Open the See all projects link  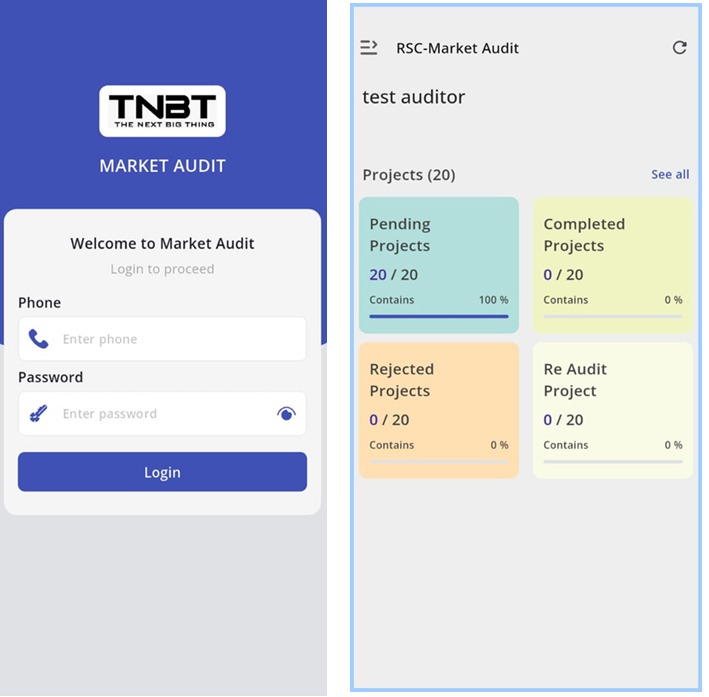[x=669, y=174]
